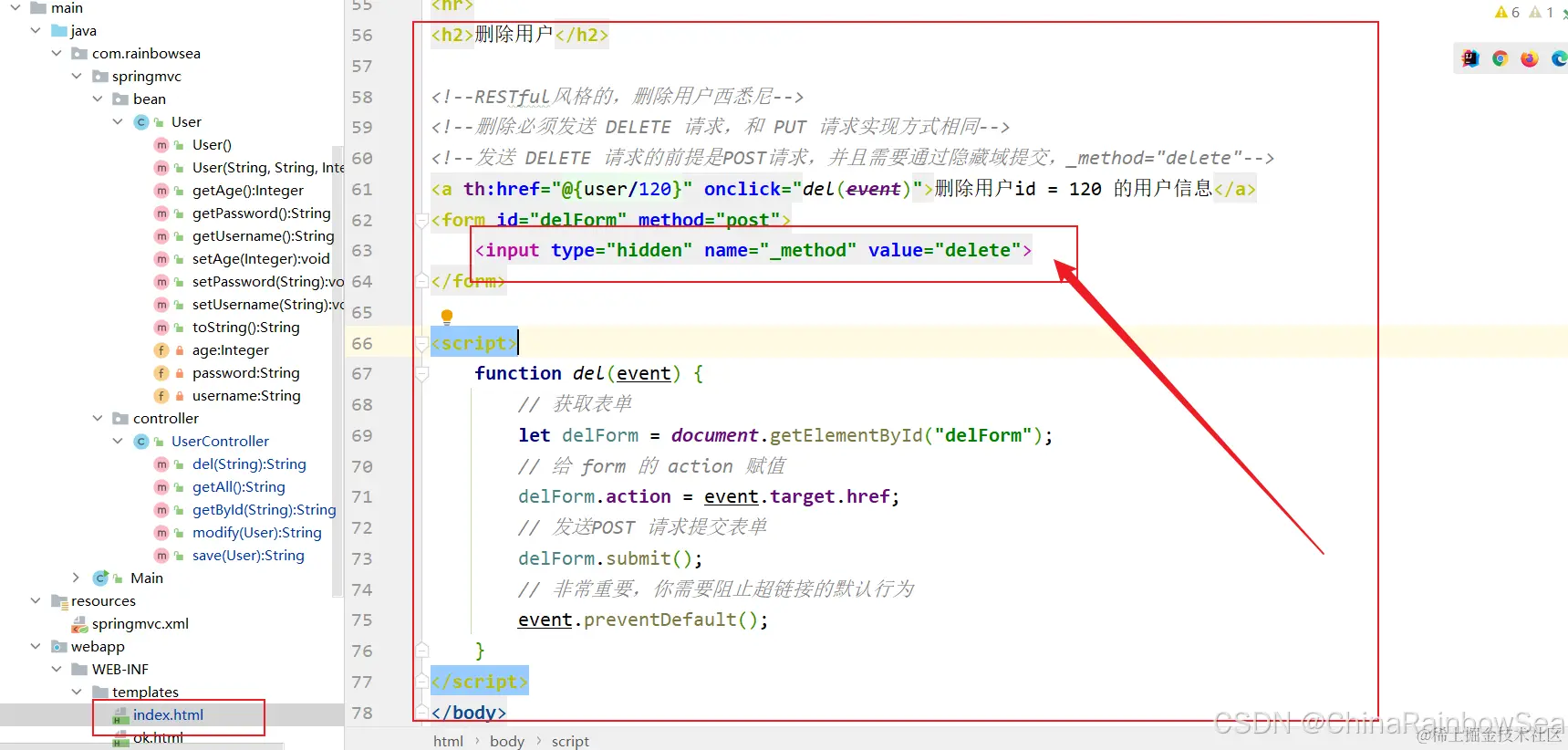Fold the del function at line 67

421,373
